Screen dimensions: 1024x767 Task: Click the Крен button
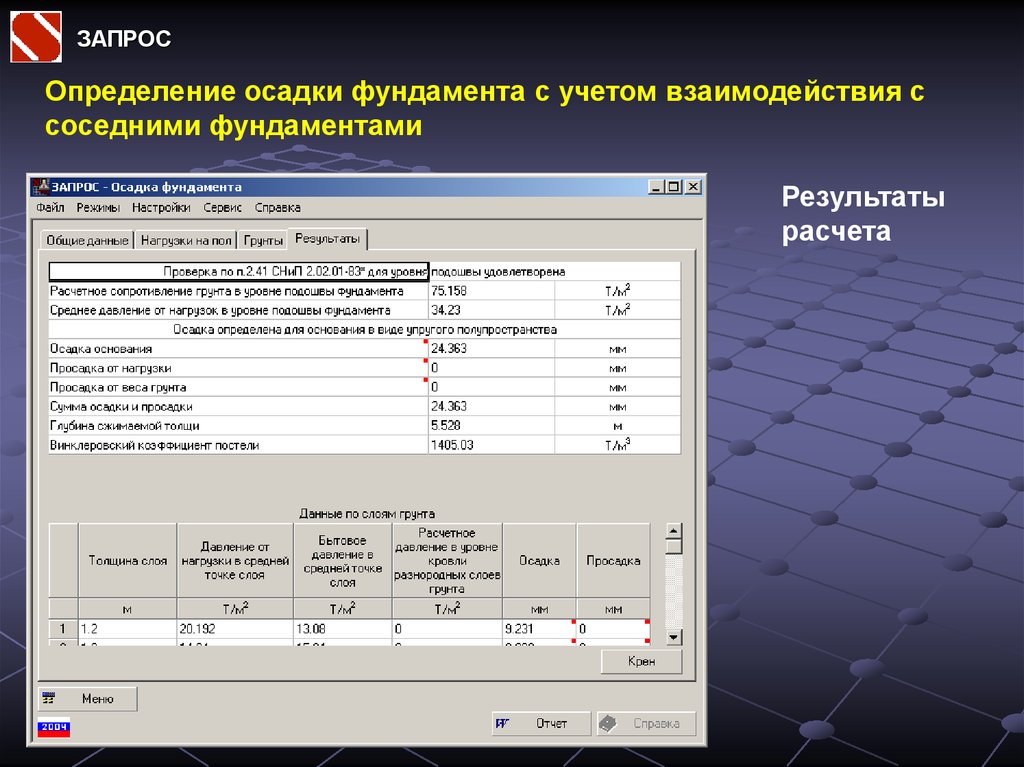[641, 661]
